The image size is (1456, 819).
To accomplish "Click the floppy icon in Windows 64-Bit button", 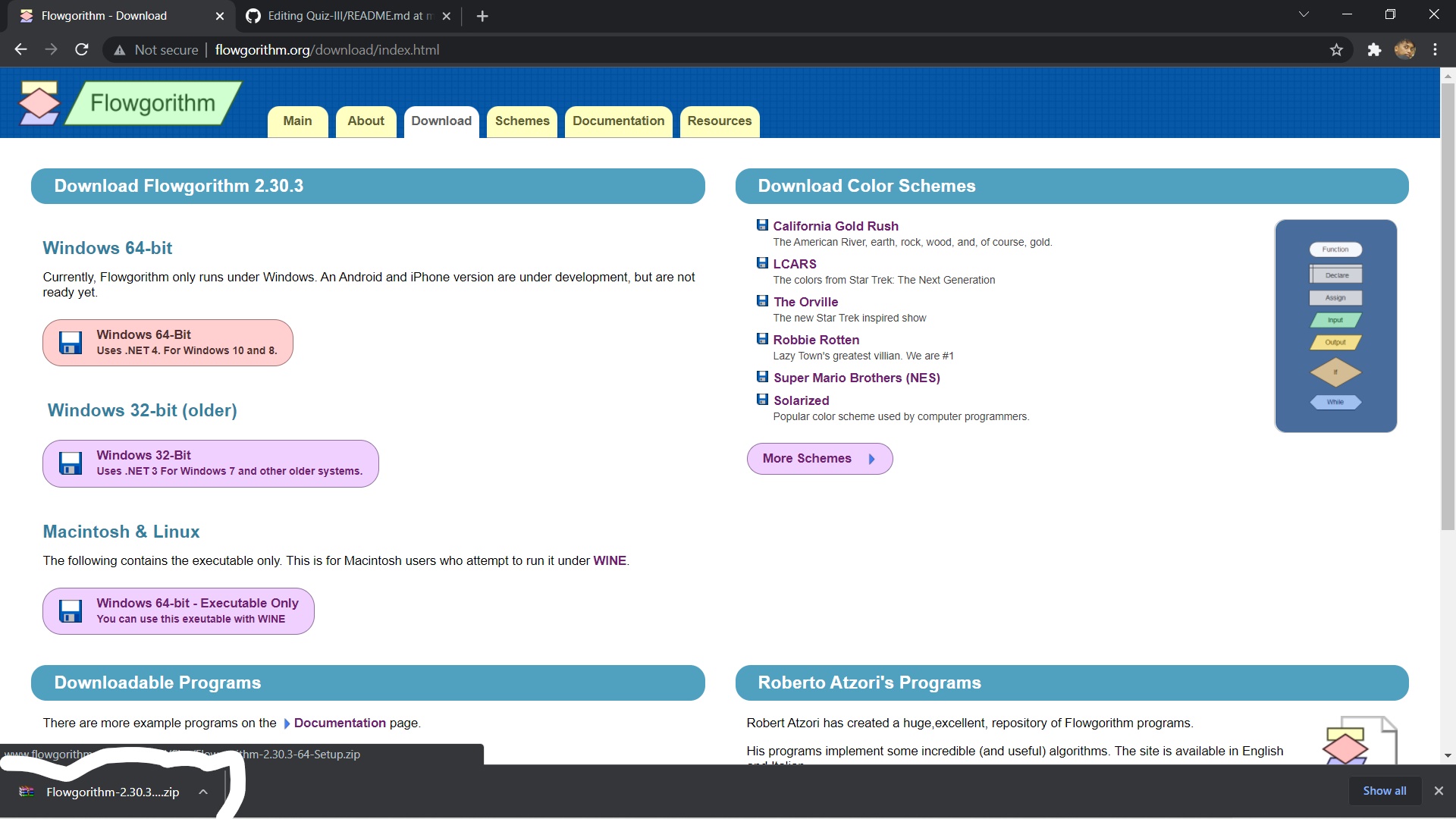I will pyautogui.click(x=71, y=343).
